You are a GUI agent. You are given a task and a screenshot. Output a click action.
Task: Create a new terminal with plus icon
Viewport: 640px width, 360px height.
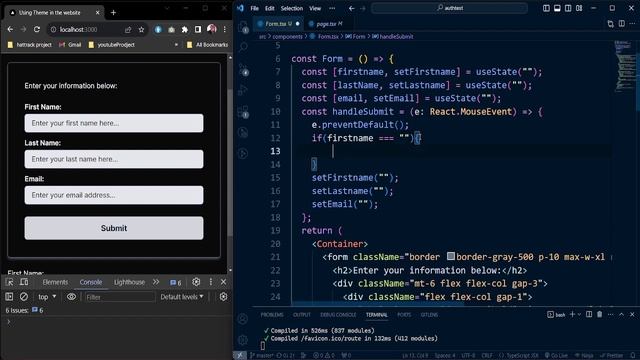[572, 314]
